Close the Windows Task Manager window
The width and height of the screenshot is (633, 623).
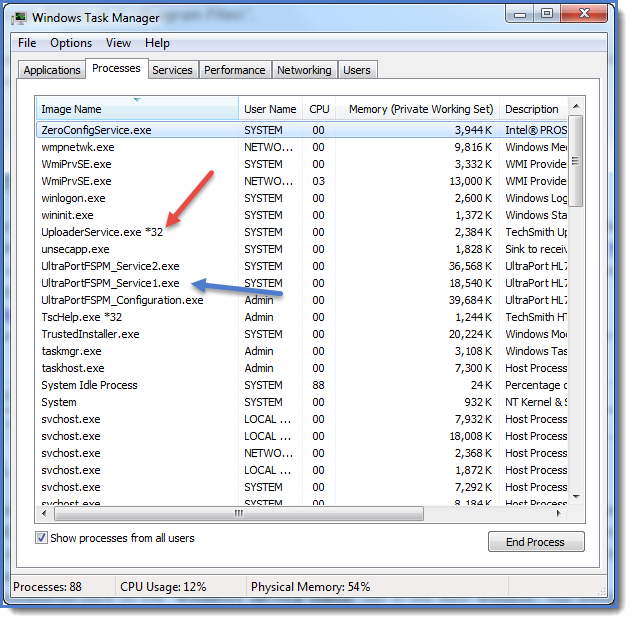pyautogui.click(x=583, y=14)
